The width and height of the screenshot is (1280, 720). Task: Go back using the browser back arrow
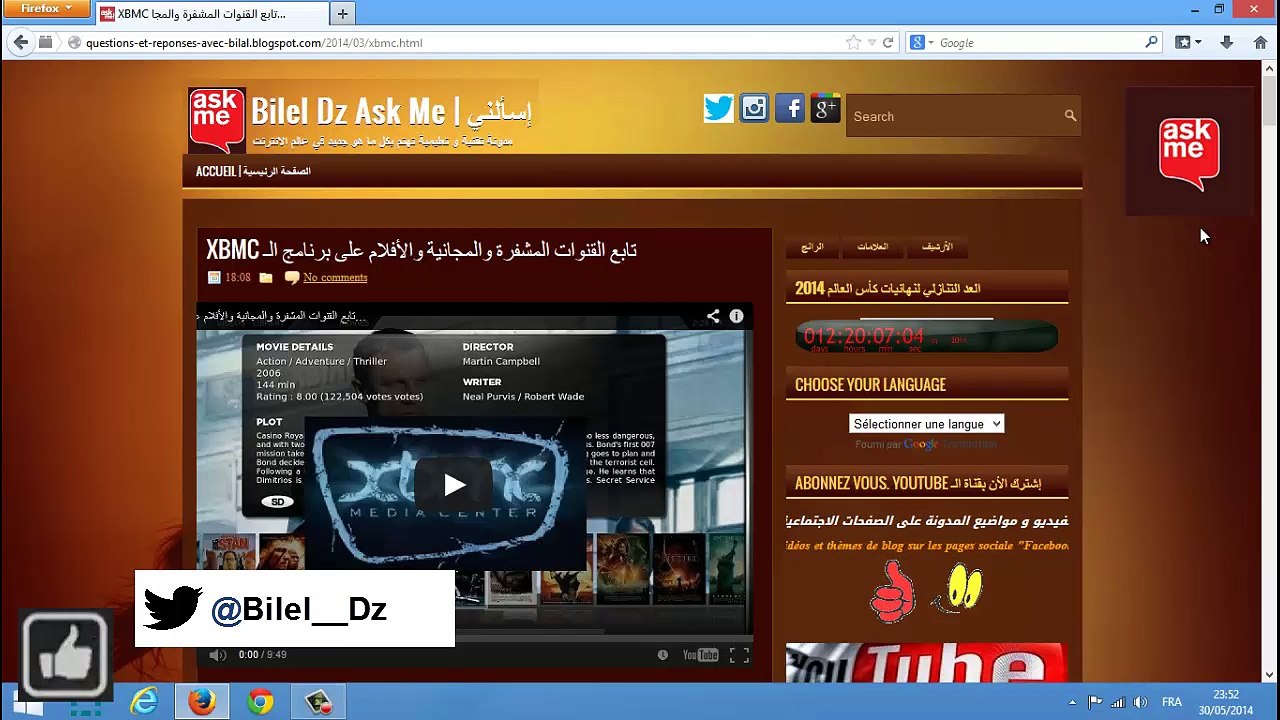[x=20, y=42]
